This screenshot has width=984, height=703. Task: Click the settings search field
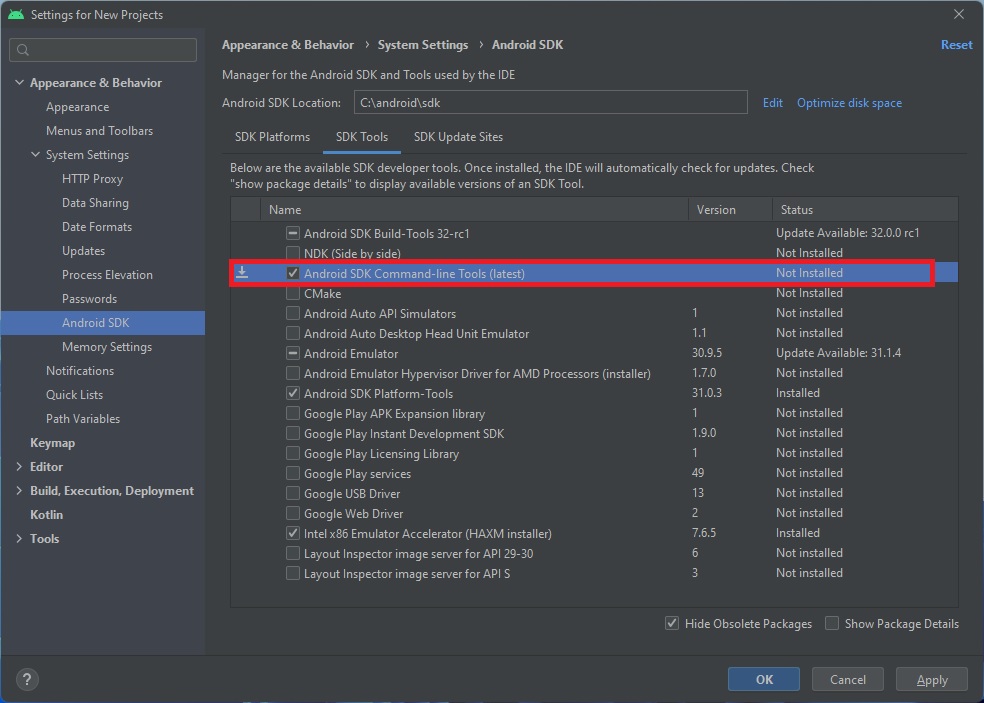click(103, 50)
